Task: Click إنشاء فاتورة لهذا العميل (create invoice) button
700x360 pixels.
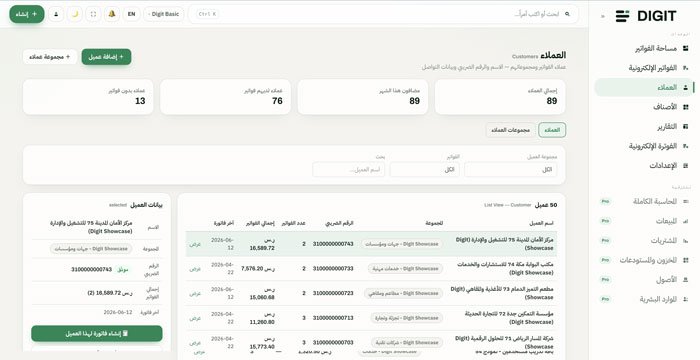Action: click(x=97, y=334)
